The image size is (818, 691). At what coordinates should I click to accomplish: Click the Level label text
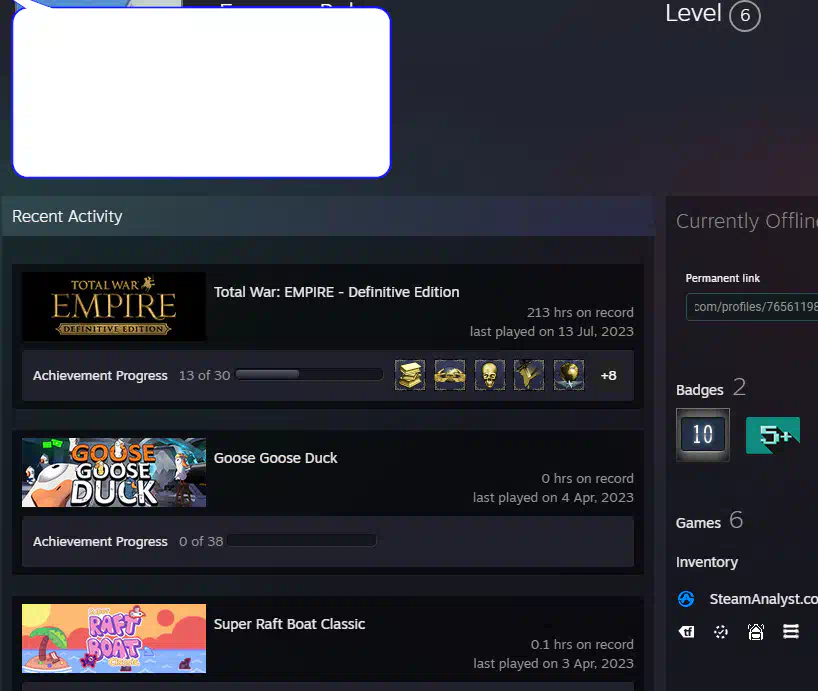(693, 14)
